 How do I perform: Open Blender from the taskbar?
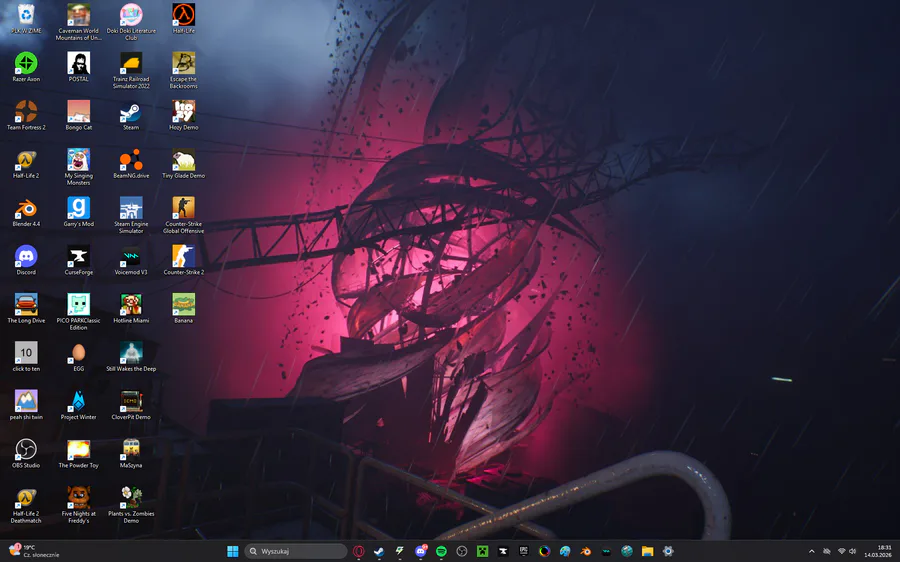coord(585,551)
